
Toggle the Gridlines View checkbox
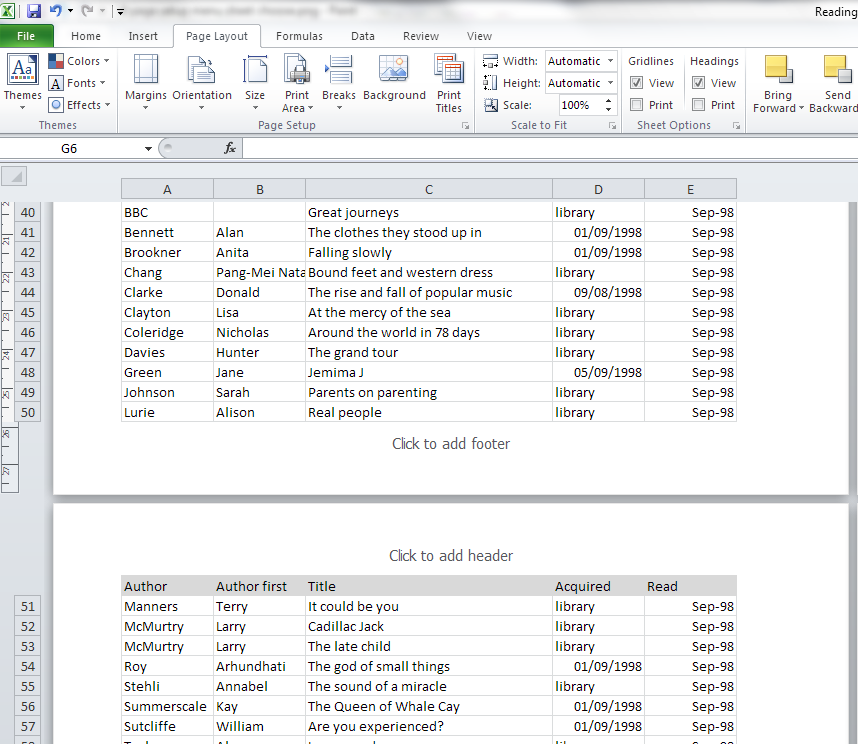click(637, 83)
